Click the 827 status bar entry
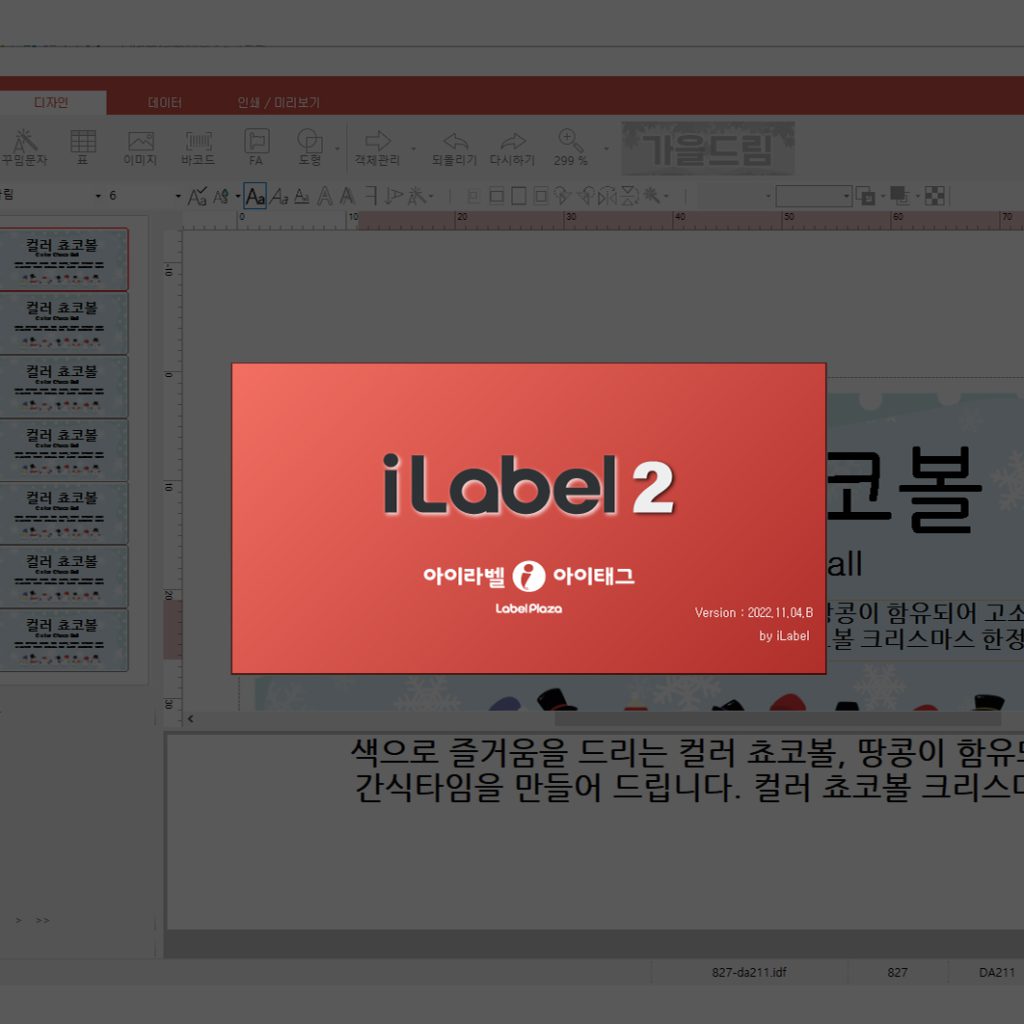Image resolution: width=1024 pixels, height=1024 pixels. (x=897, y=972)
